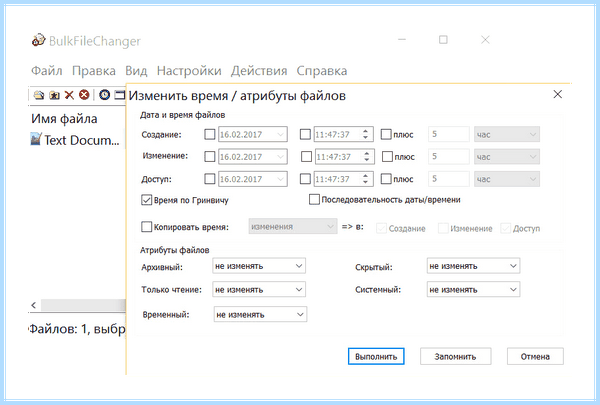This screenshot has height=405, width=600.
Task: Click the плюс amount field in Доступ row
Action: [x=449, y=179]
